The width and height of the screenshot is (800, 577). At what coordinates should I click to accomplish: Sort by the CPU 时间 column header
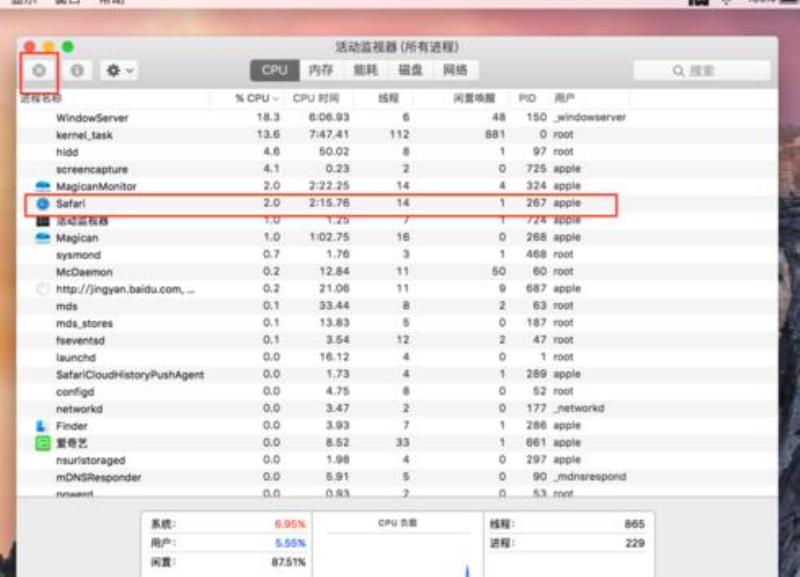tap(316, 98)
